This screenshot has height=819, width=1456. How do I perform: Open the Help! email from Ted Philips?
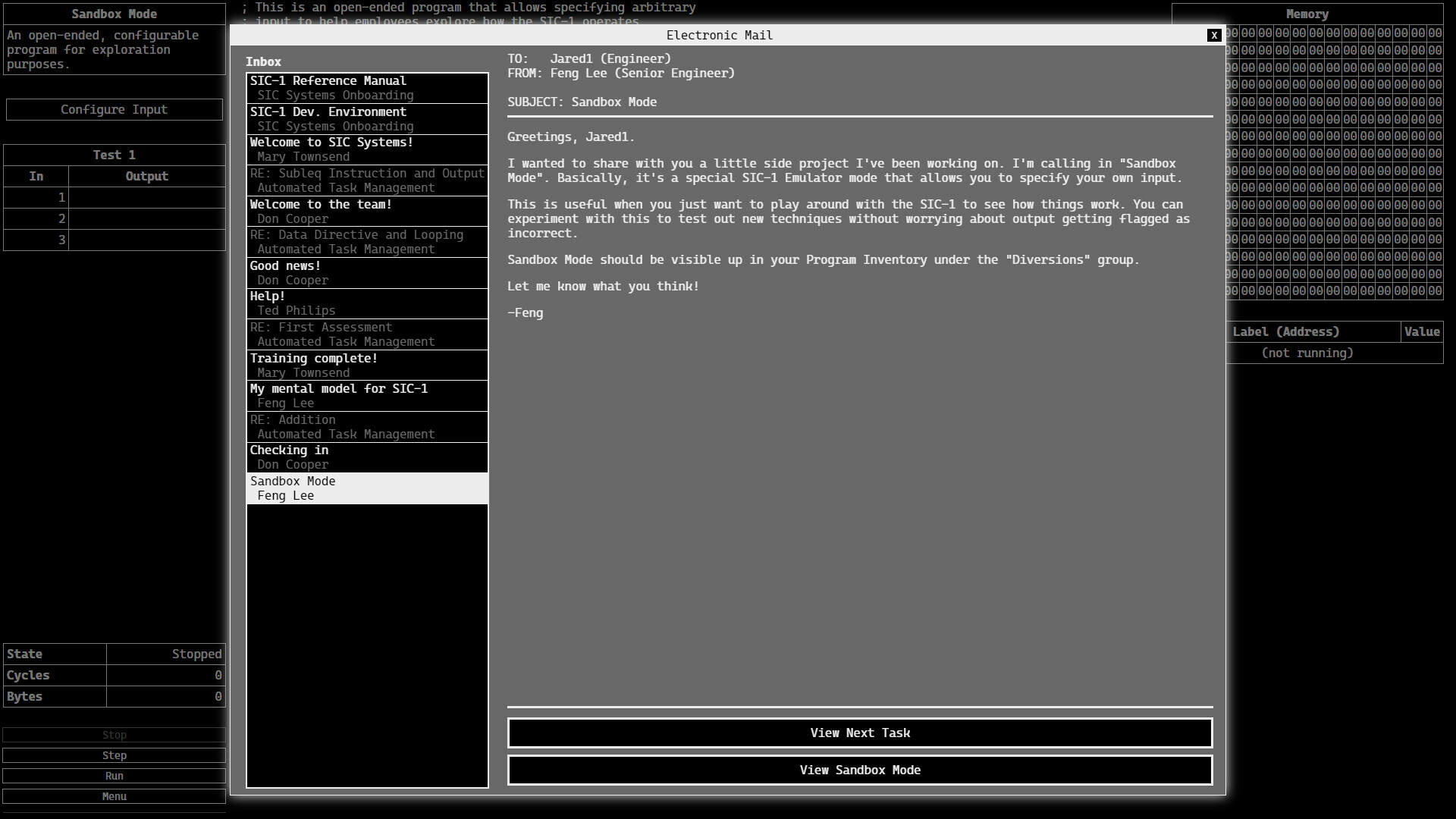(366, 303)
